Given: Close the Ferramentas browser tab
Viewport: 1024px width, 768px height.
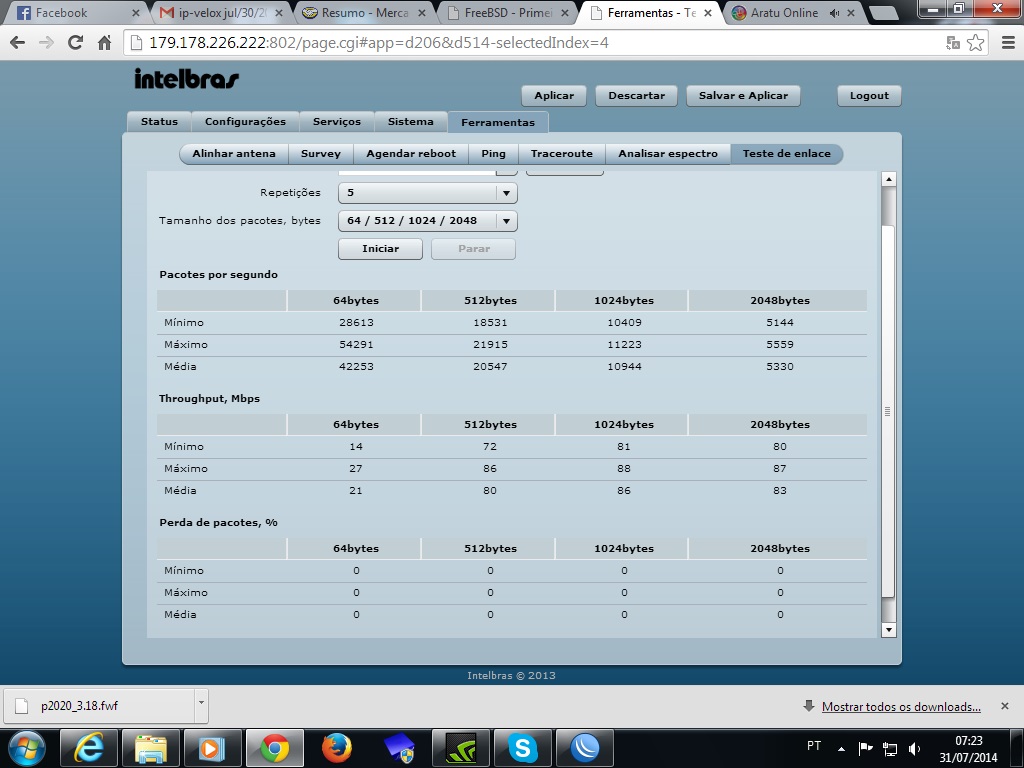Looking at the screenshot, I should pyautogui.click(x=707, y=13).
